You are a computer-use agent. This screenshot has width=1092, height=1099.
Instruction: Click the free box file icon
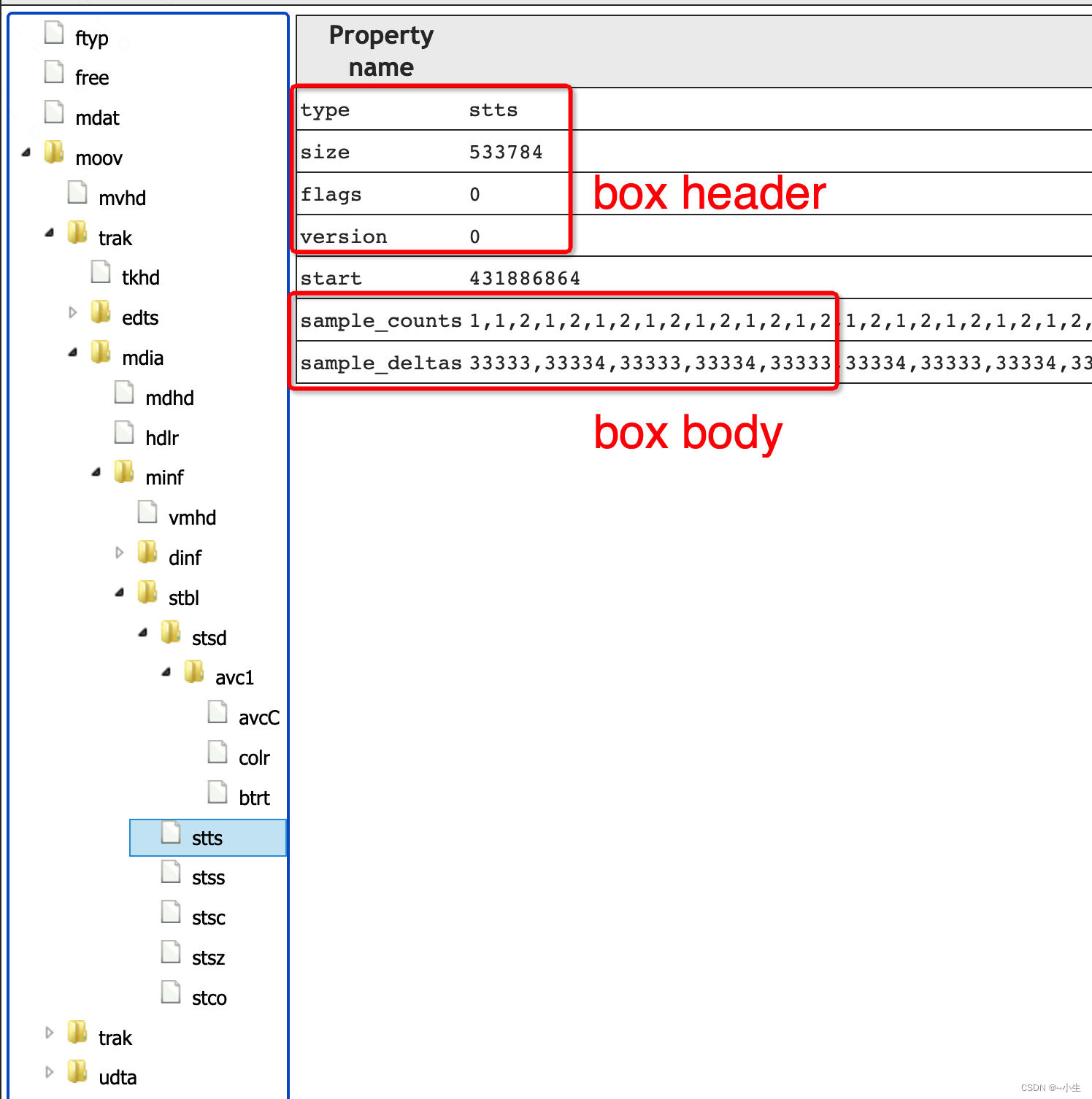tap(54, 72)
